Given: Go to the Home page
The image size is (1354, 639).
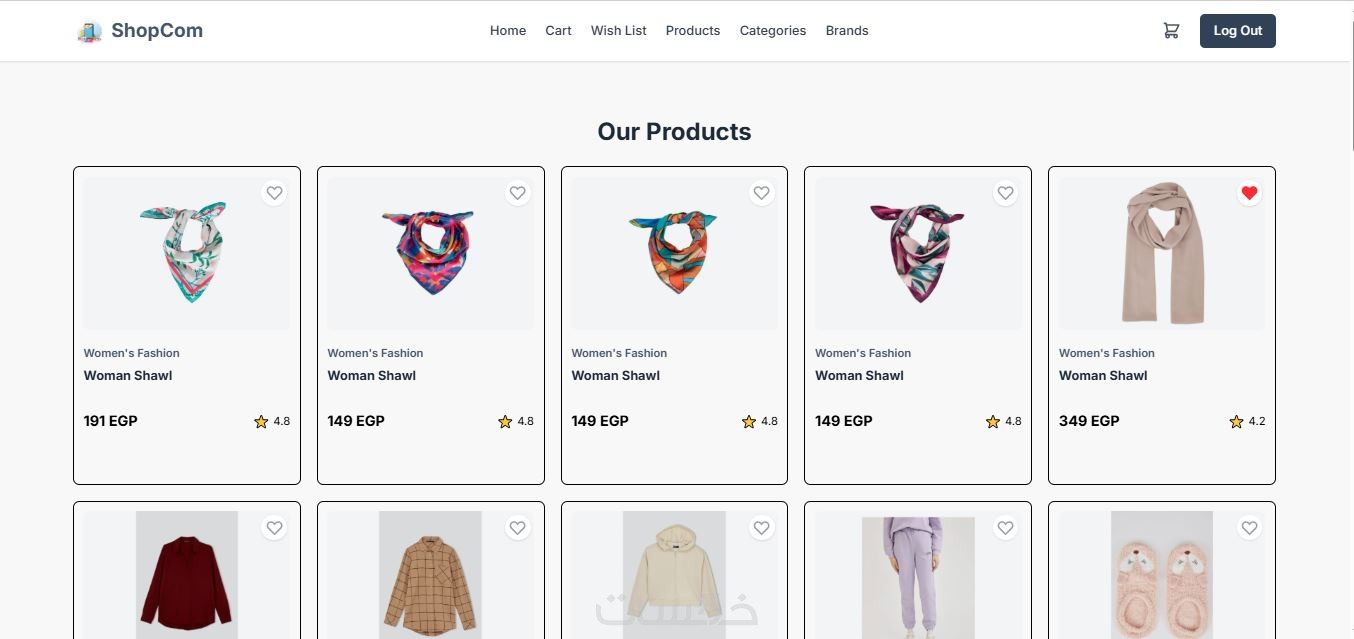Looking at the screenshot, I should point(508,31).
